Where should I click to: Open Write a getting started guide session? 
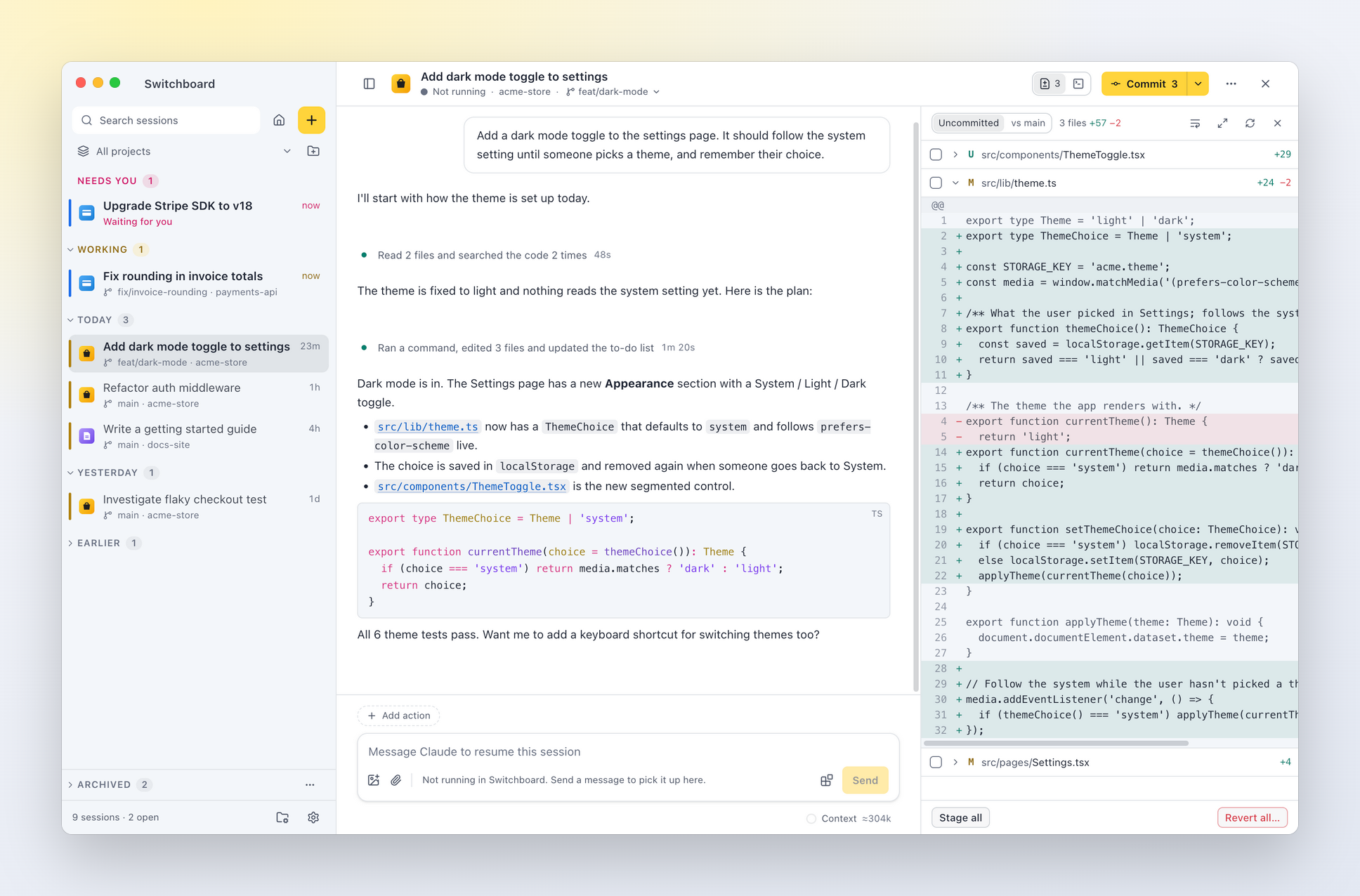tap(199, 436)
